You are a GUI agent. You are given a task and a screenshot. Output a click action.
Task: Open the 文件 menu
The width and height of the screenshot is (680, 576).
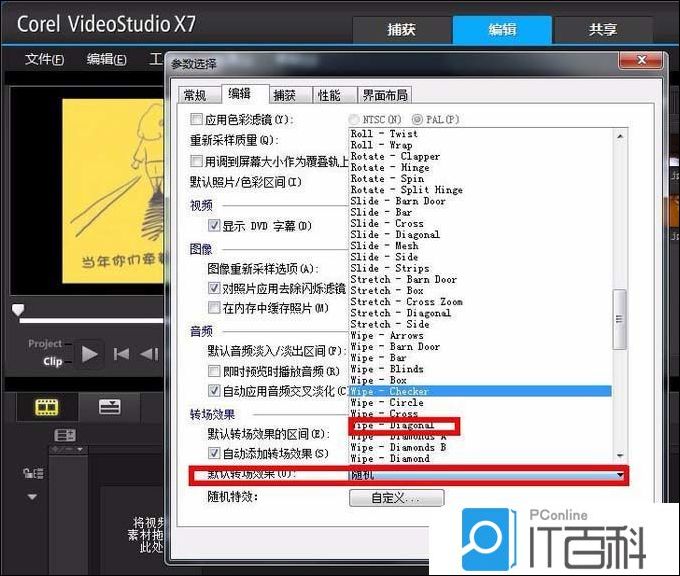pyautogui.click(x=44, y=59)
